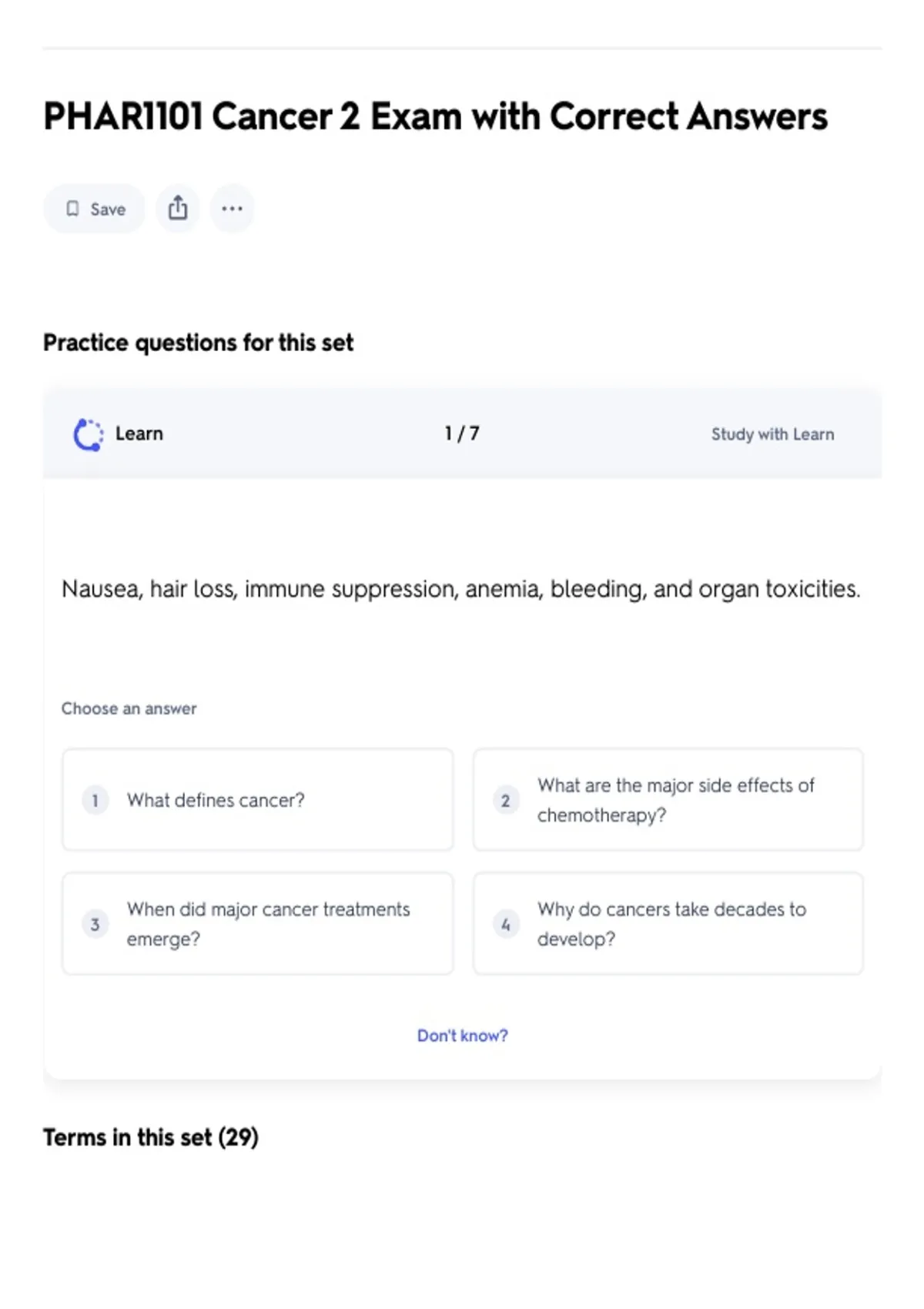Open the three-dot more options menu
The image size is (924, 1309).
tap(232, 208)
